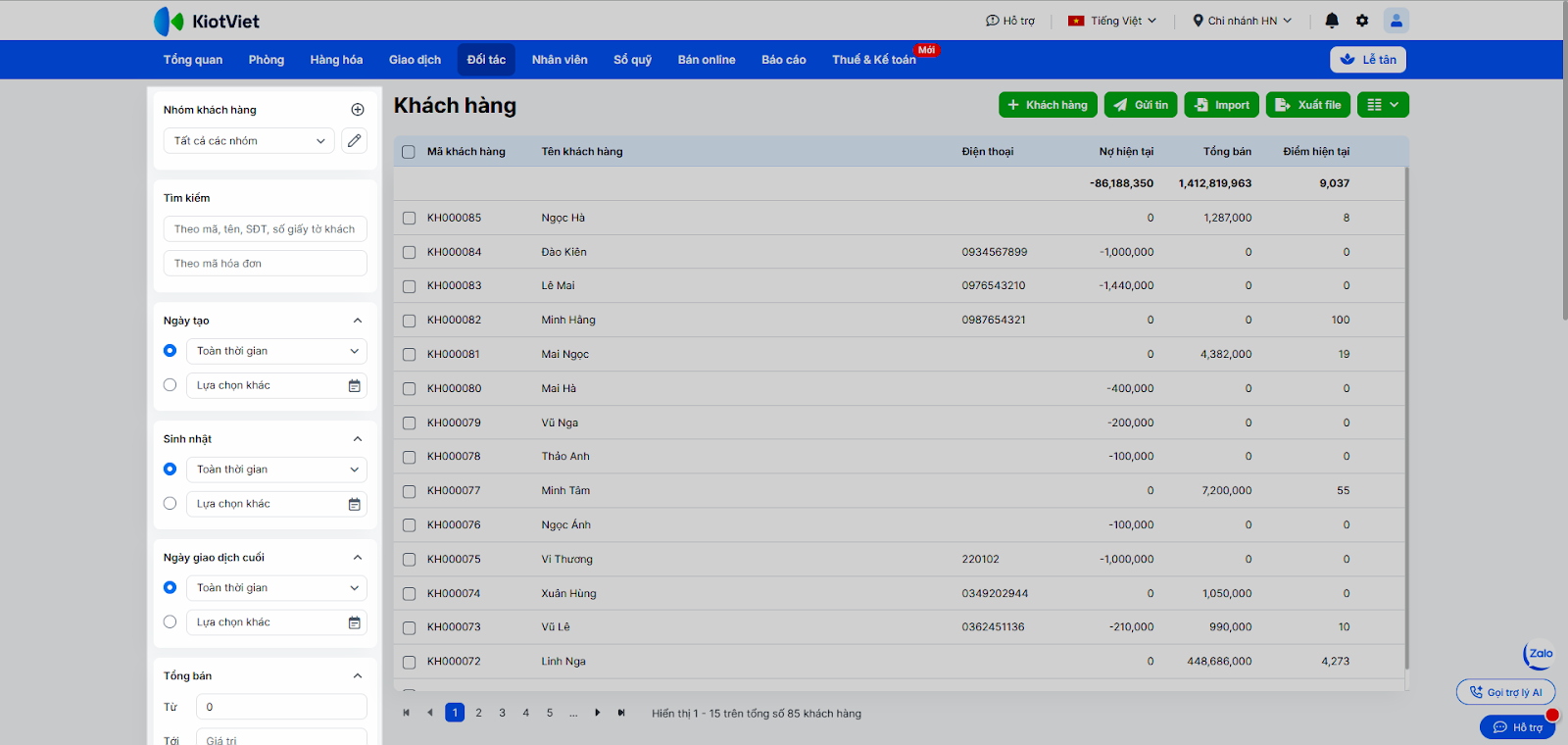Viewport: 1568px width, 745px height.
Task: Collapse the Sinh nhật filter section
Action: [358, 439]
